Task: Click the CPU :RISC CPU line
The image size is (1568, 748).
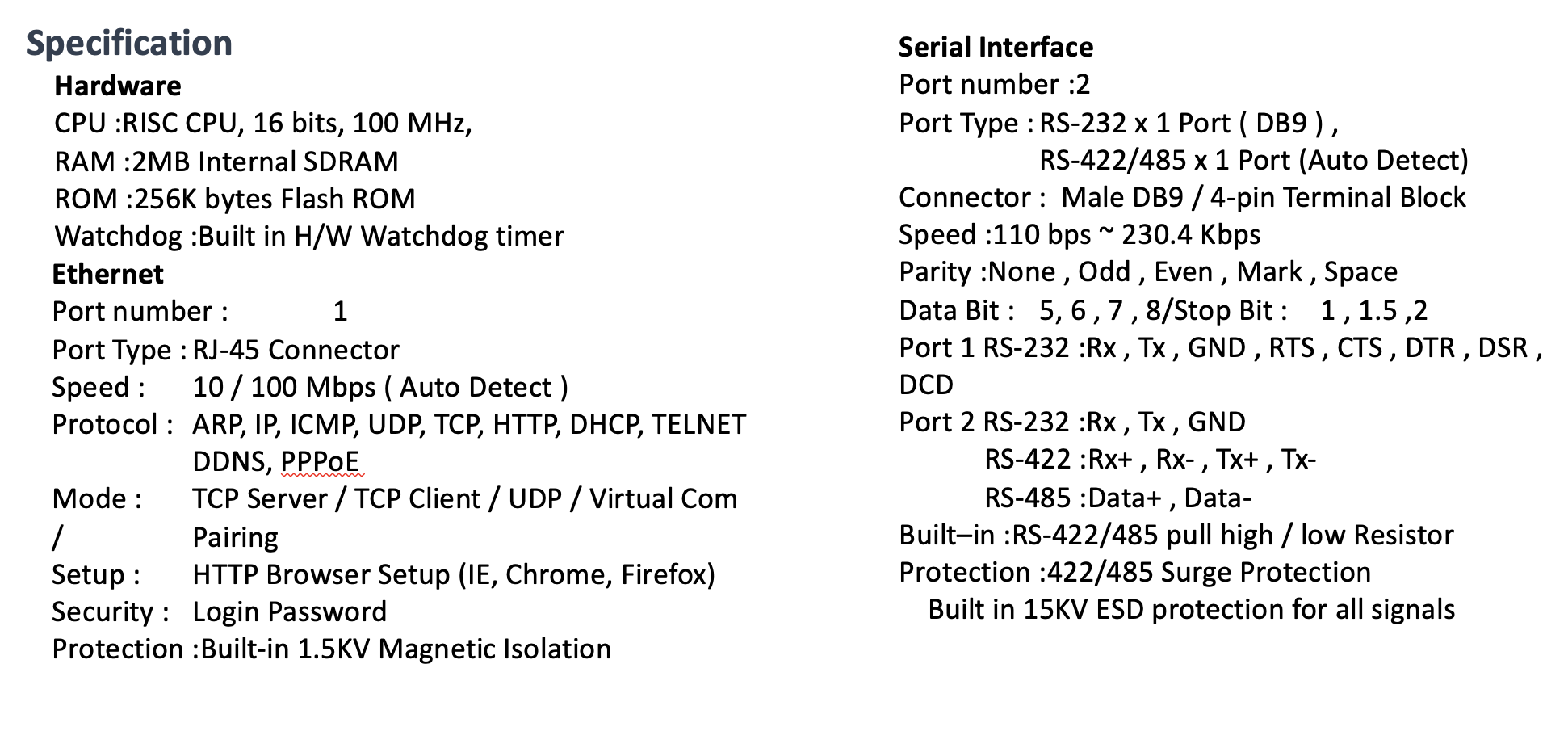Action: (263, 124)
